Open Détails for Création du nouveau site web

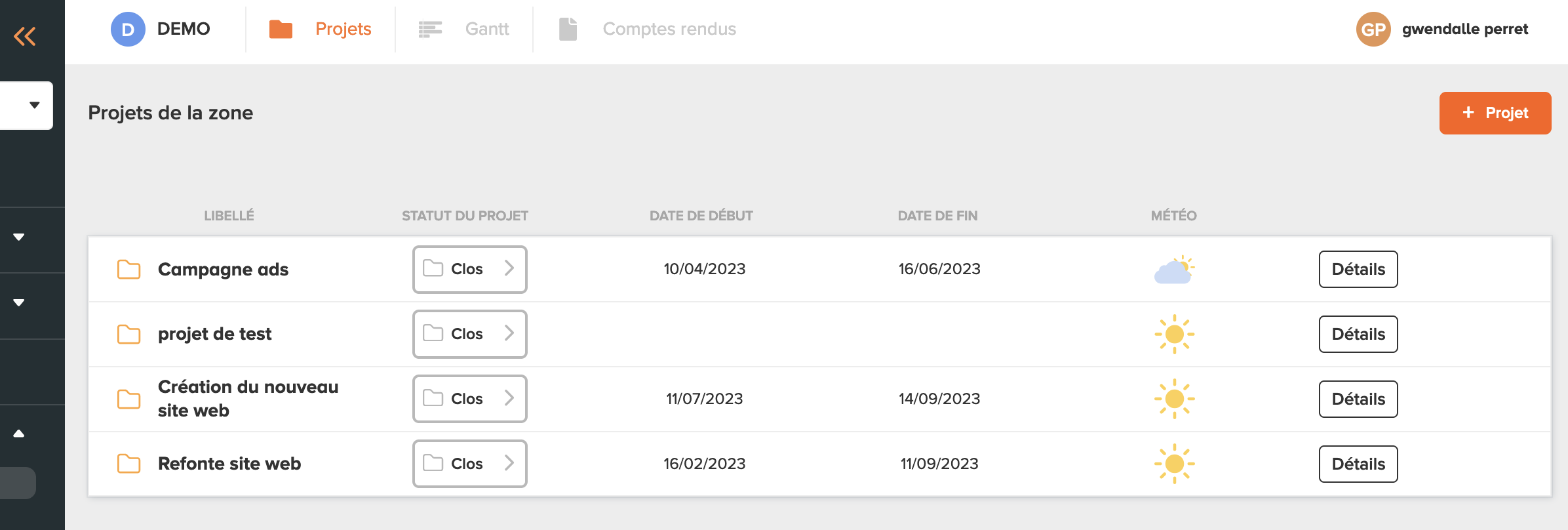tap(1358, 399)
